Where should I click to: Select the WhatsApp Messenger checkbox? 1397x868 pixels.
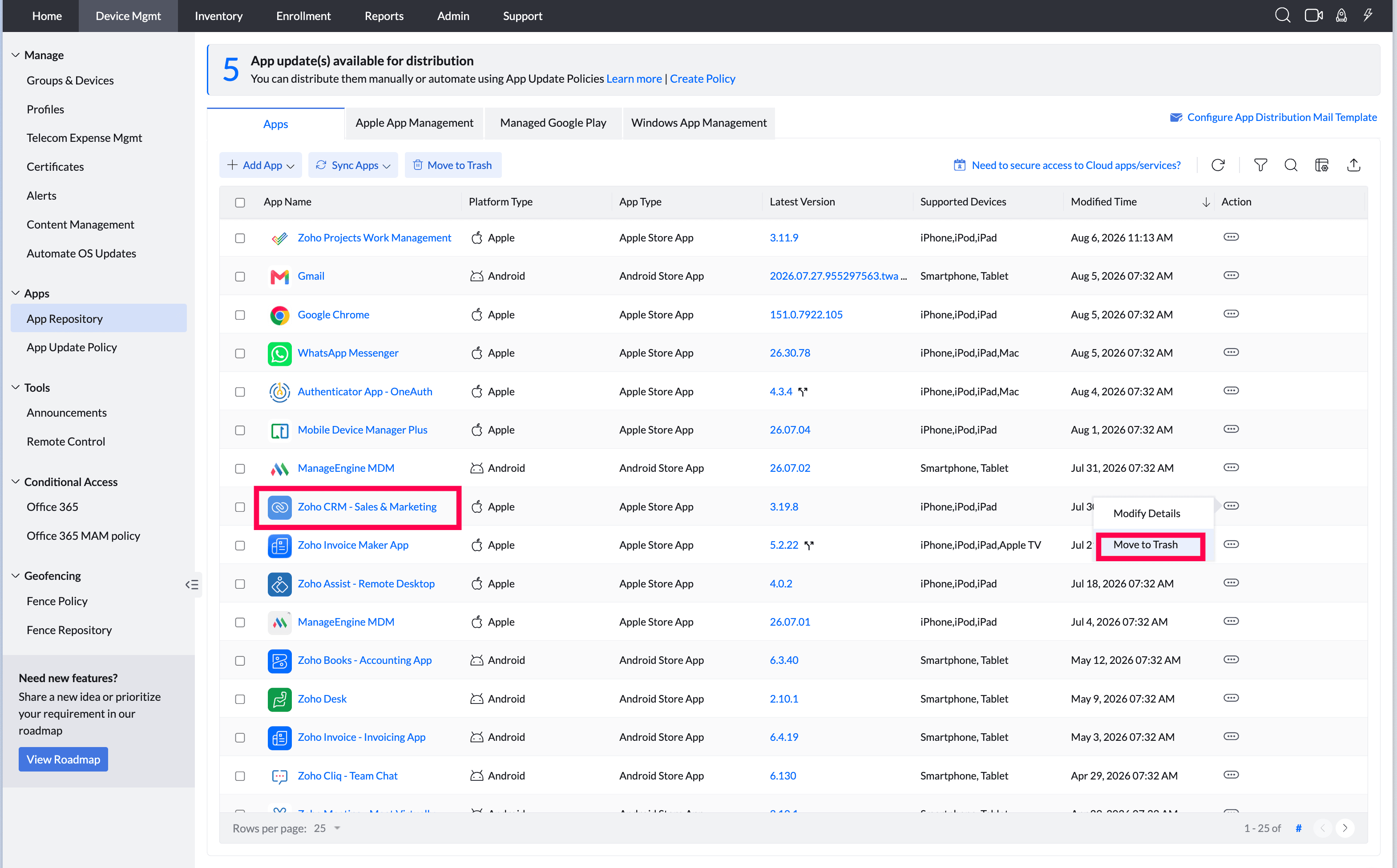tap(240, 354)
